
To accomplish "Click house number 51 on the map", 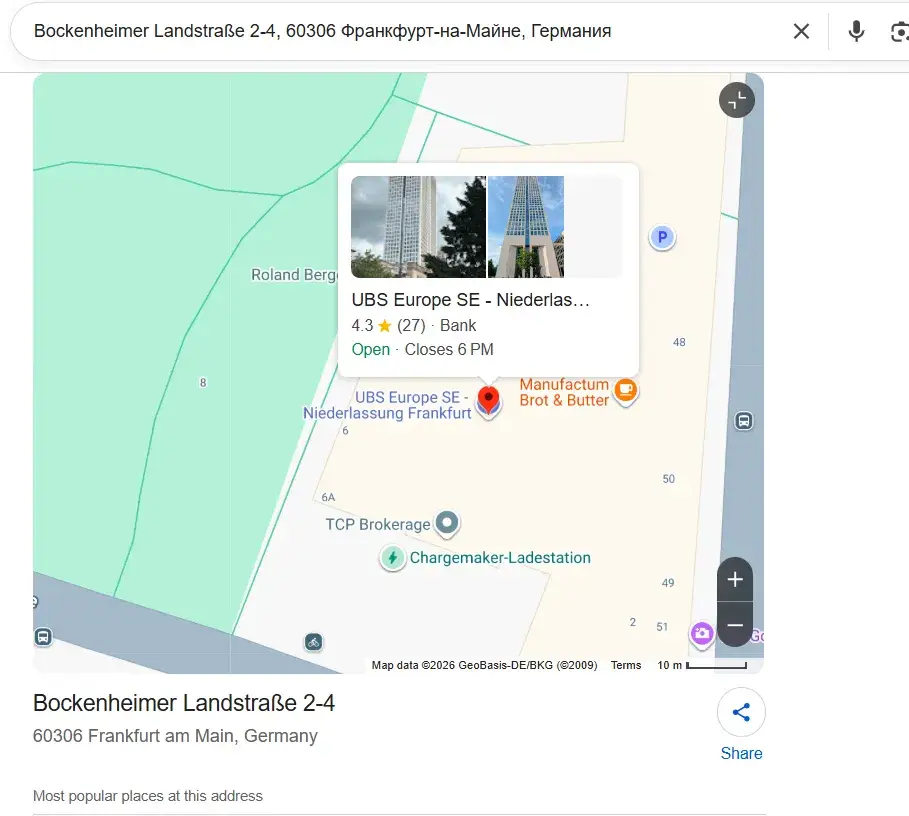I will click(x=662, y=627).
